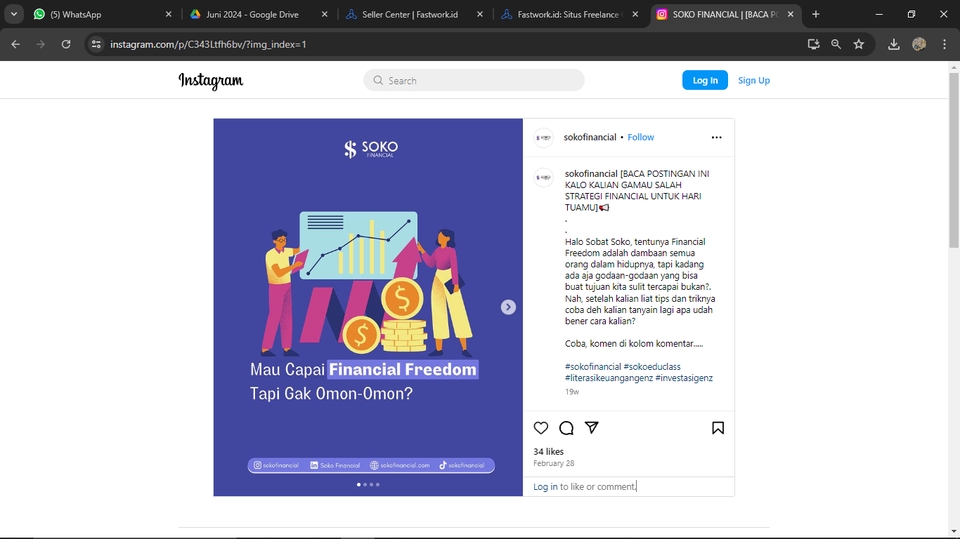Click the page vertical scrollbar
Image resolution: width=960 pixels, height=539 pixels.
[954, 161]
